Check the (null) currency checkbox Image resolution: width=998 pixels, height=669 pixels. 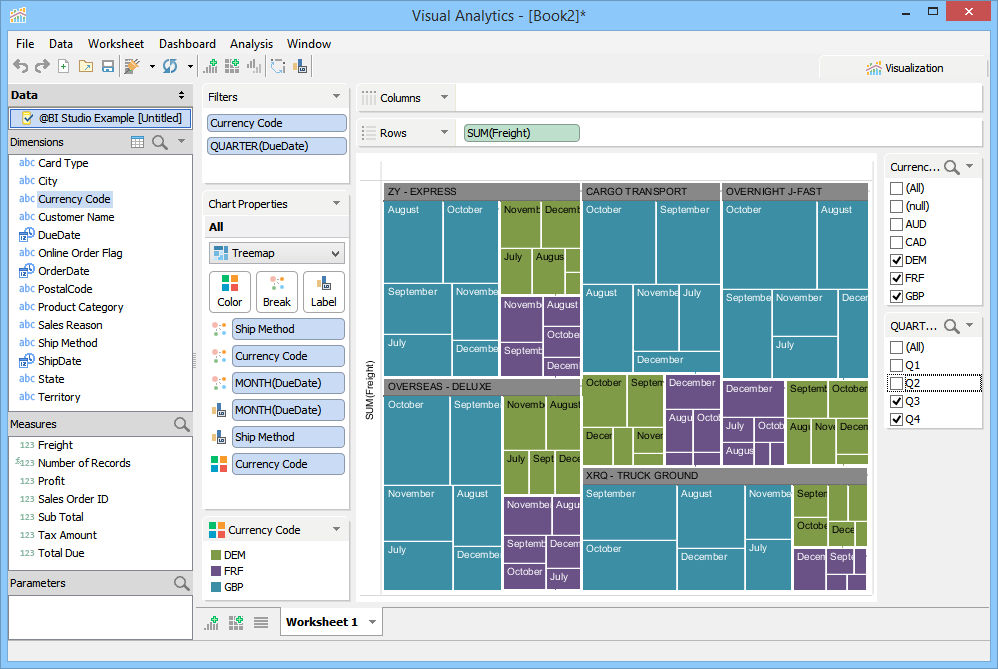tap(896, 206)
